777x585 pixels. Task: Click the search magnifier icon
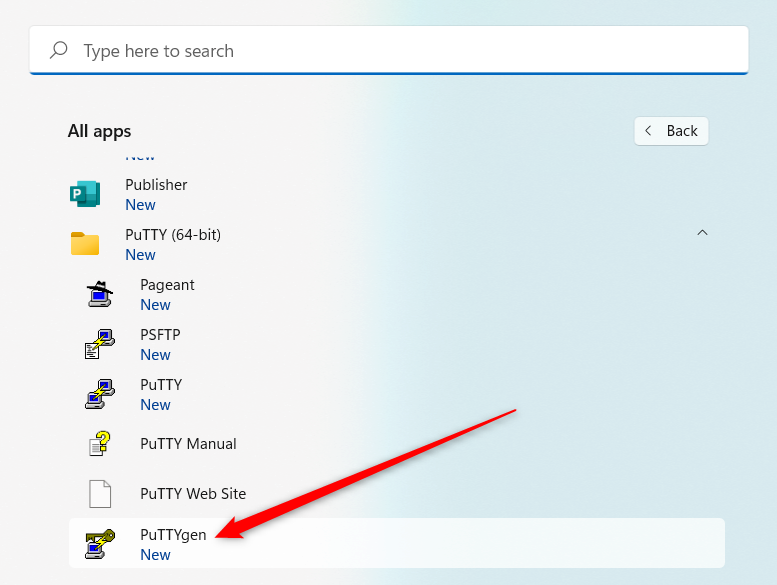coord(59,50)
